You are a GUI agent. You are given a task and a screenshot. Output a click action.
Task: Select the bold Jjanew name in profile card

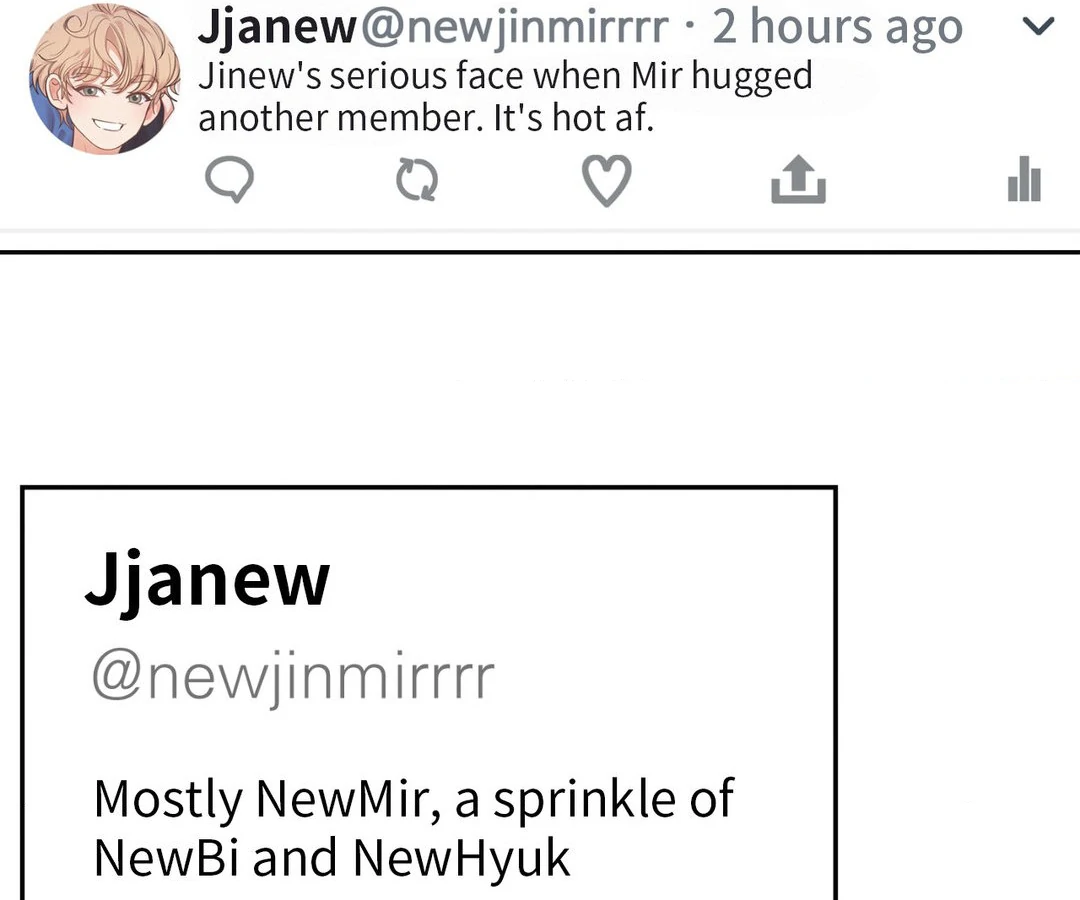click(x=207, y=581)
